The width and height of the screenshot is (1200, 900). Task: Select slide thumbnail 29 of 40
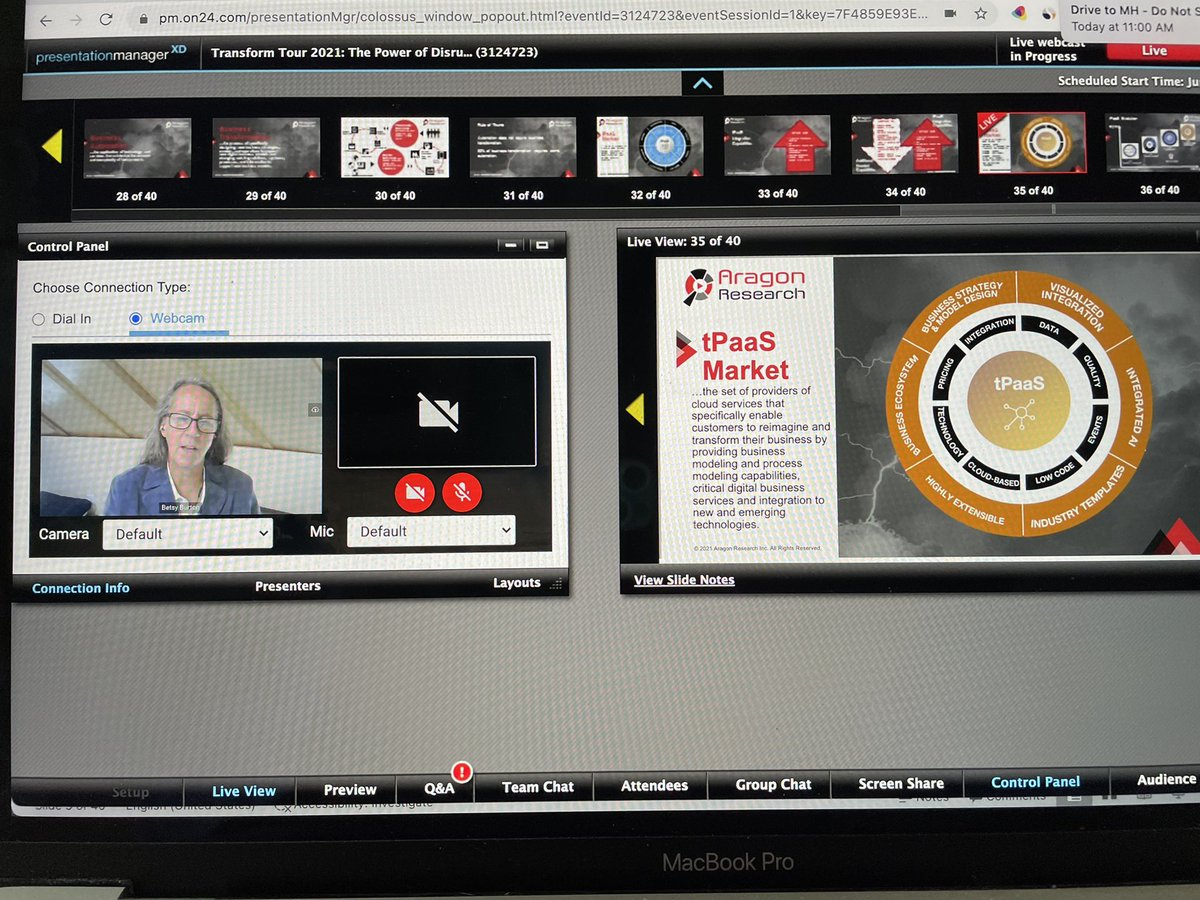click(266, 148)
